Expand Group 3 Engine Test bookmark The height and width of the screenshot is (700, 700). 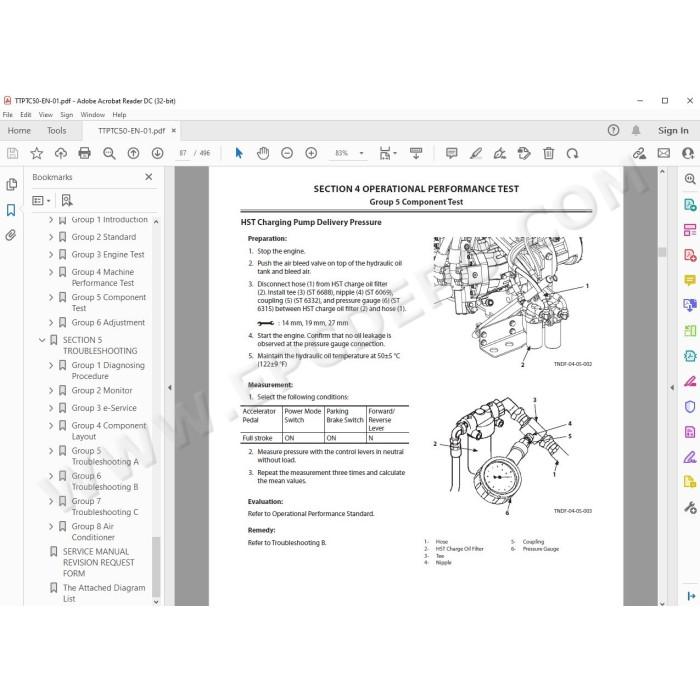point(51,254)
